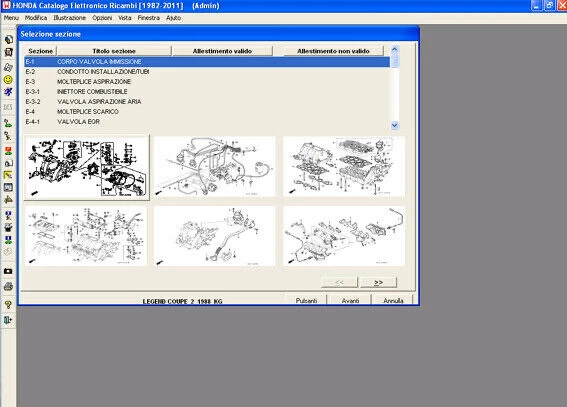Click the << previous page button
Image resolution: width=567 pixels, height=407 pixels.
pos(339,282)
